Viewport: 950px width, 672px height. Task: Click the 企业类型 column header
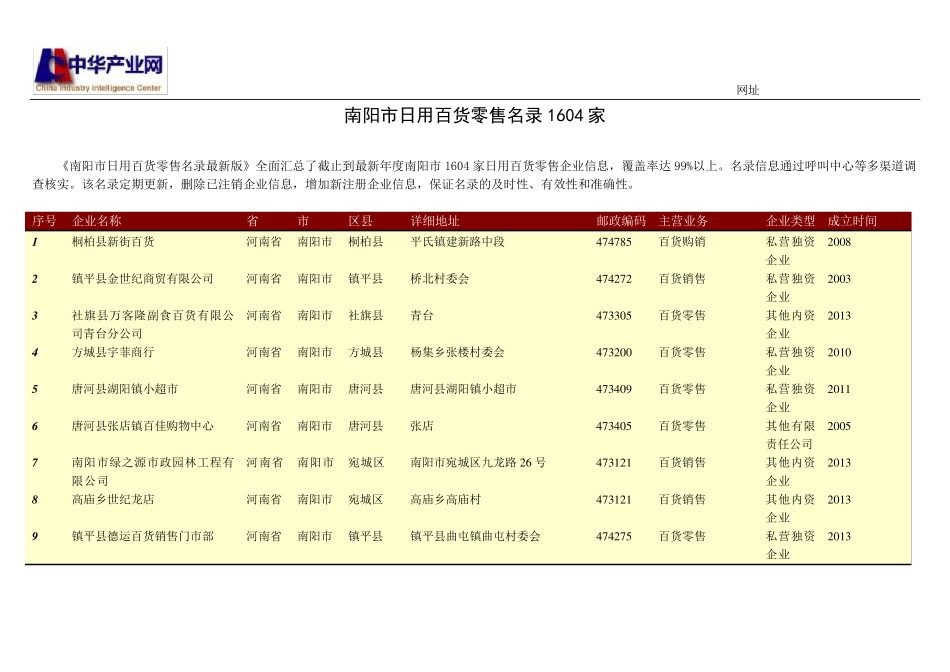[x=790, y=221]
